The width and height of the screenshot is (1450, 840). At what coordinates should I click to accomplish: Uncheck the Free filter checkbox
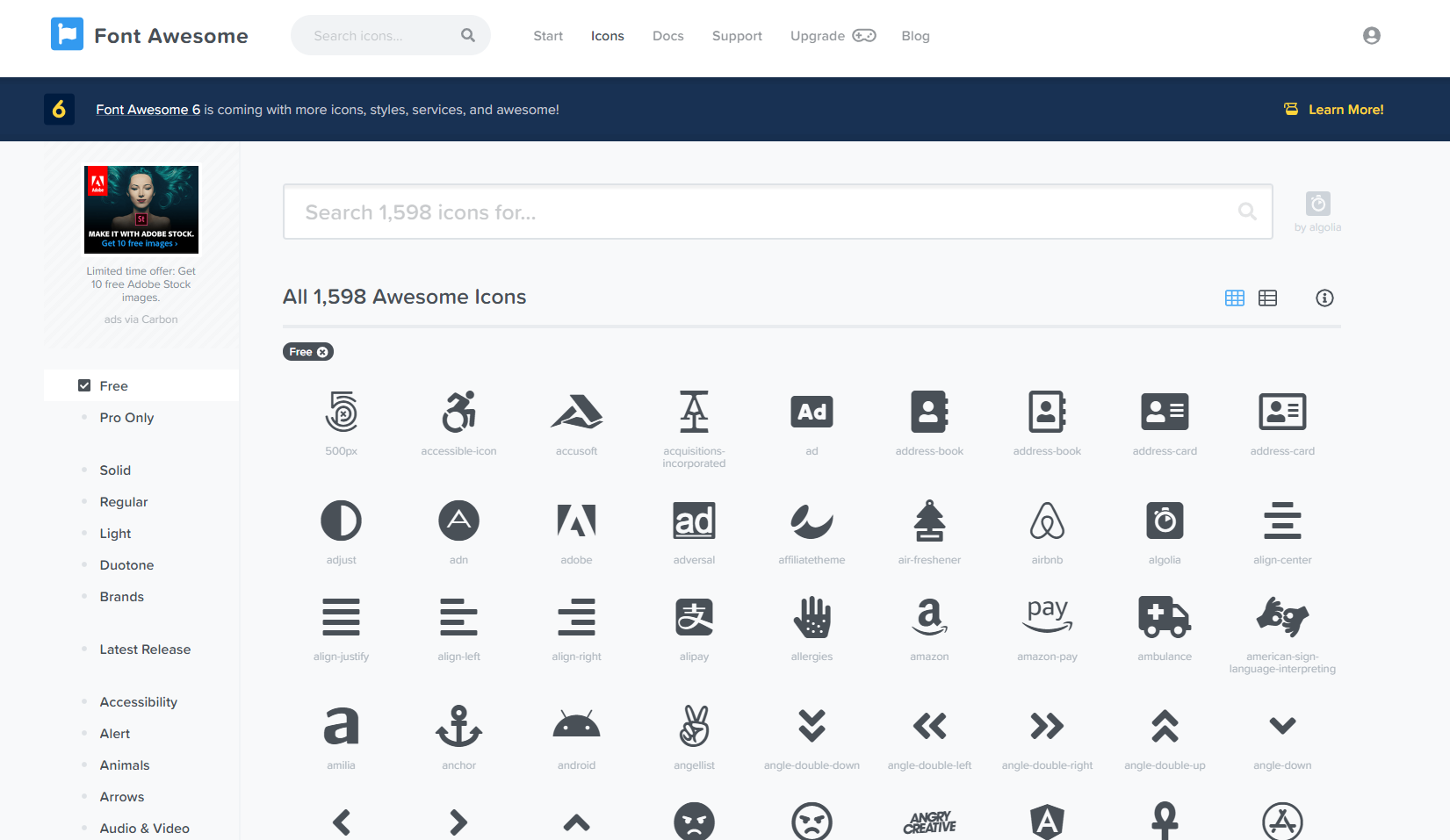84,385
